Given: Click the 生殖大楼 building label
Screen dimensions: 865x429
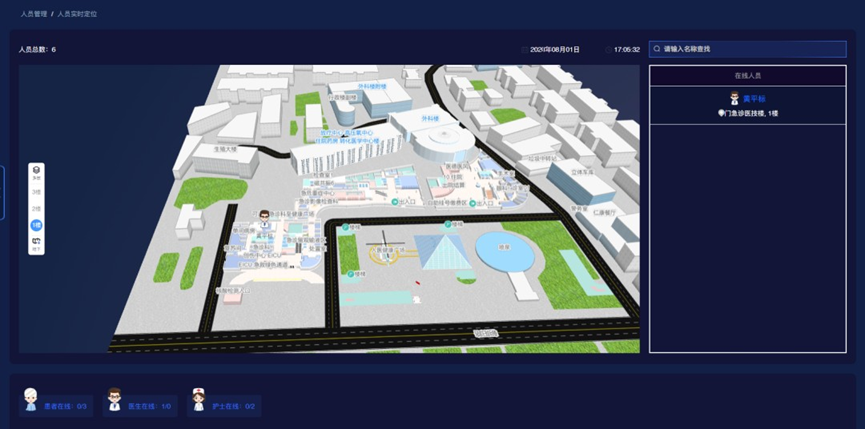Looking at the screenshot, I should [224, 149].
